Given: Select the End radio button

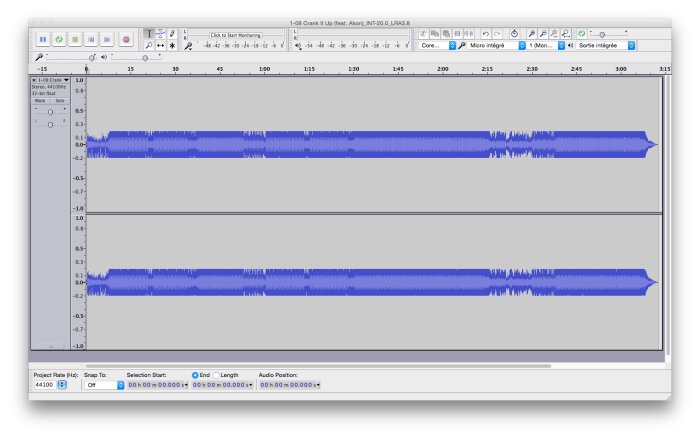Looking at the screenshot, I should click(195, 375).
